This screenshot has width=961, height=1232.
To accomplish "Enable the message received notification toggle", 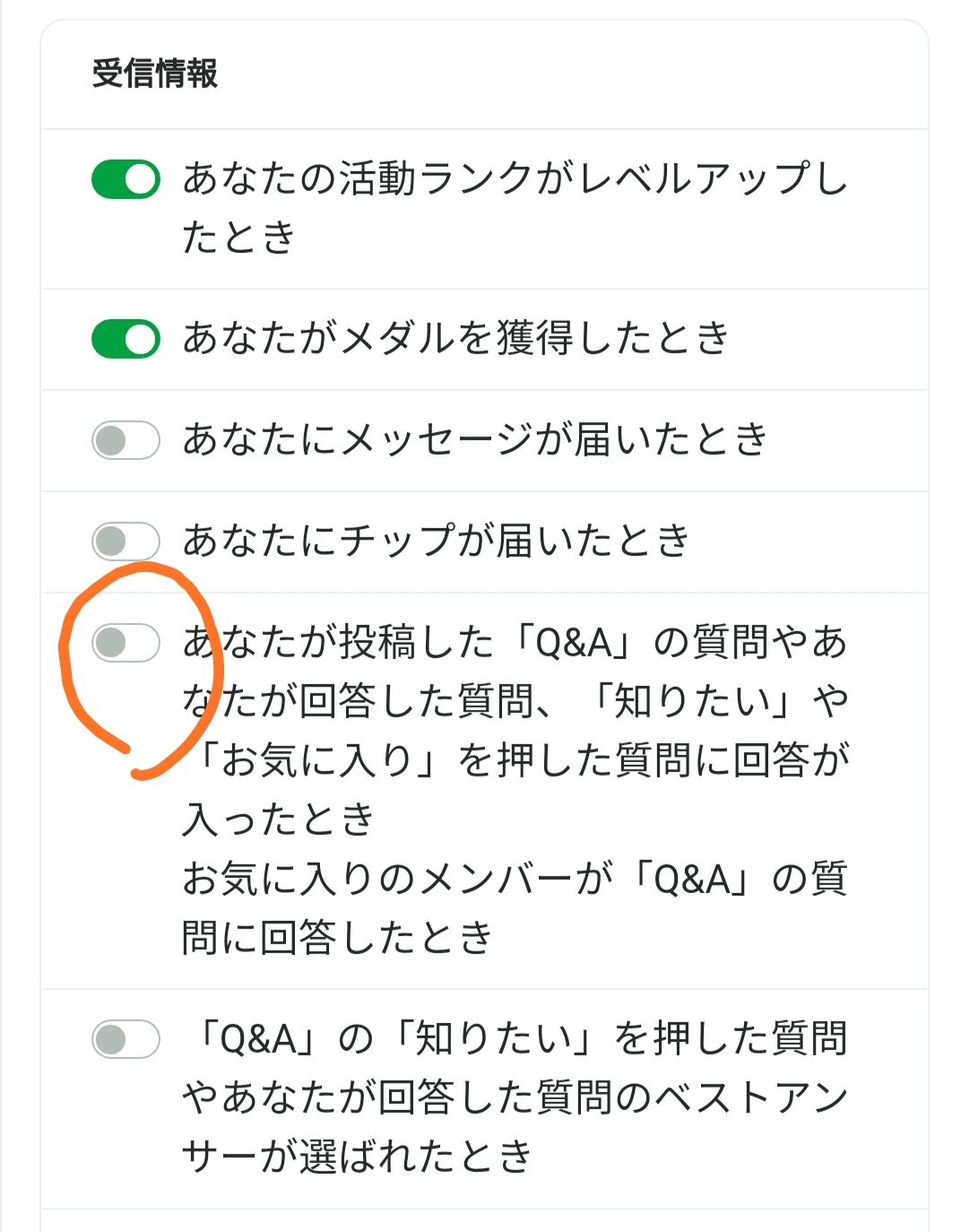I will (126, 440).
